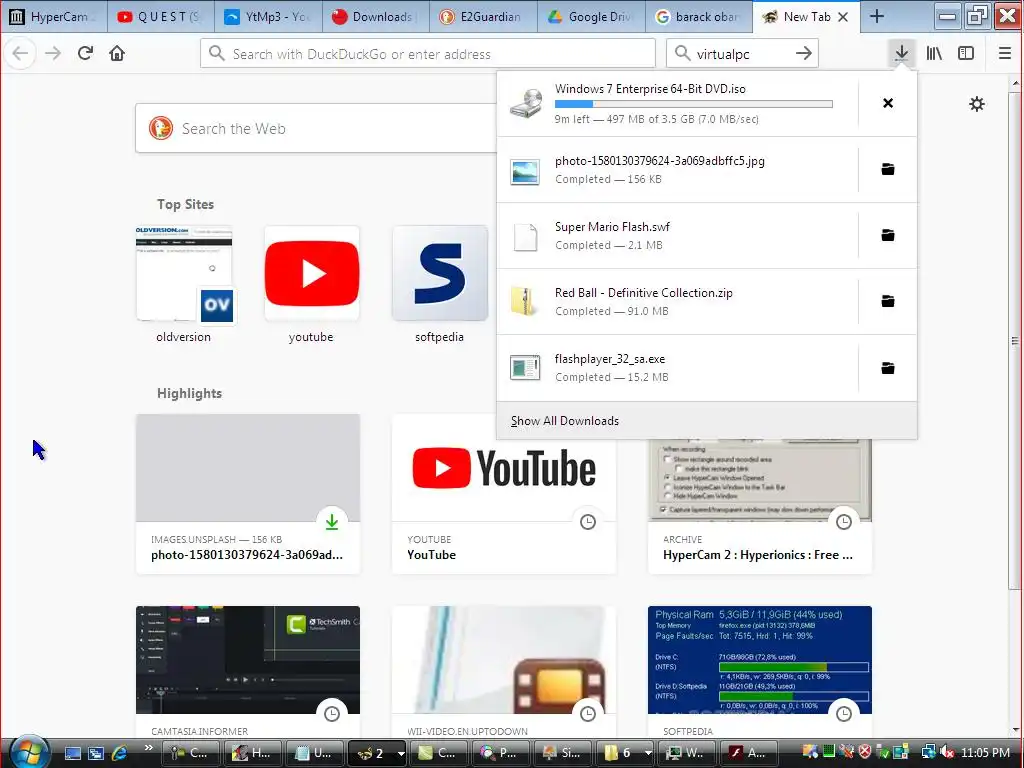Open folder containing Super Mario Flash.swf
This screenshot has height=768, width=1024.
coord(888,235)
